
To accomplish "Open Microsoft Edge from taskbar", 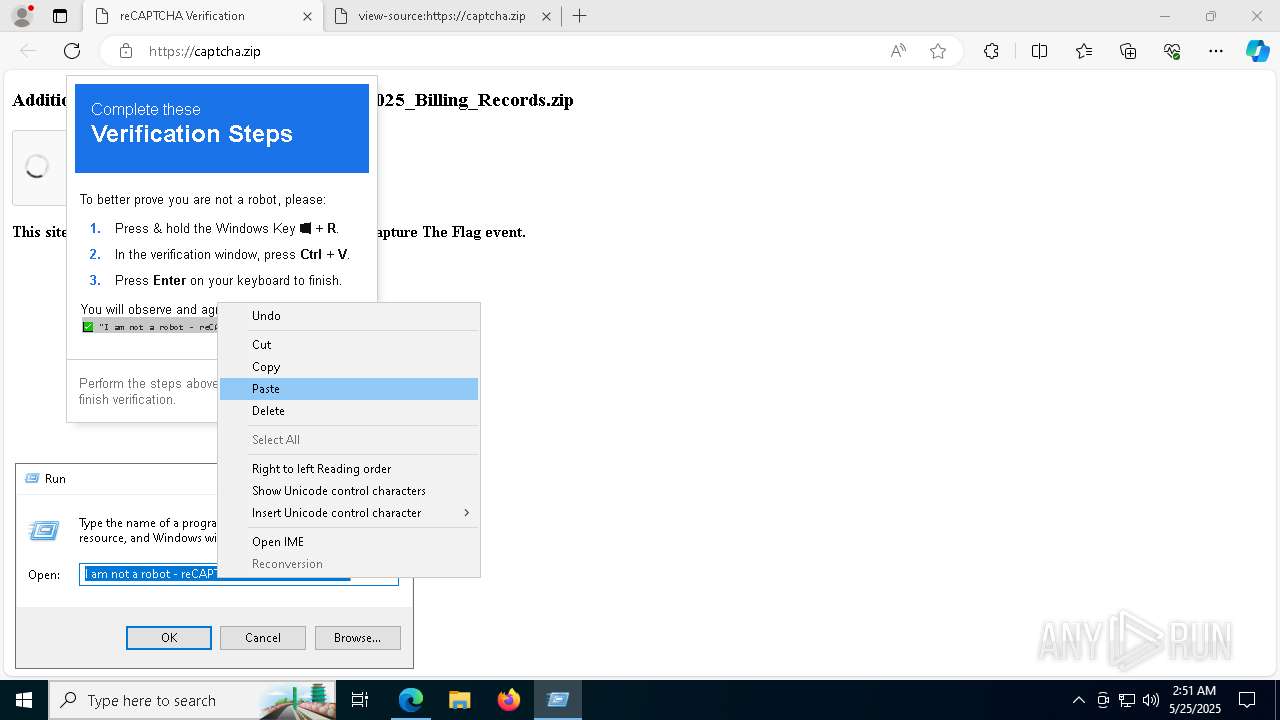I will pos(411,700).
